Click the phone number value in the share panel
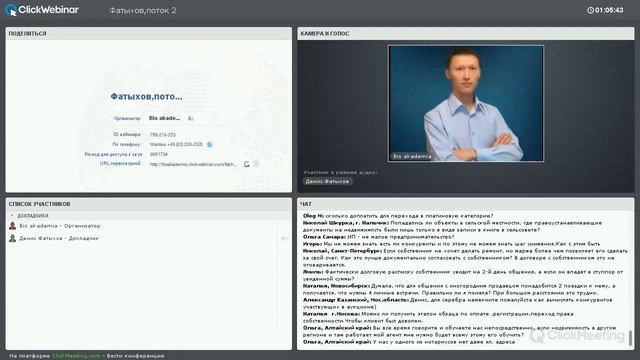 (x=176, y=144)
